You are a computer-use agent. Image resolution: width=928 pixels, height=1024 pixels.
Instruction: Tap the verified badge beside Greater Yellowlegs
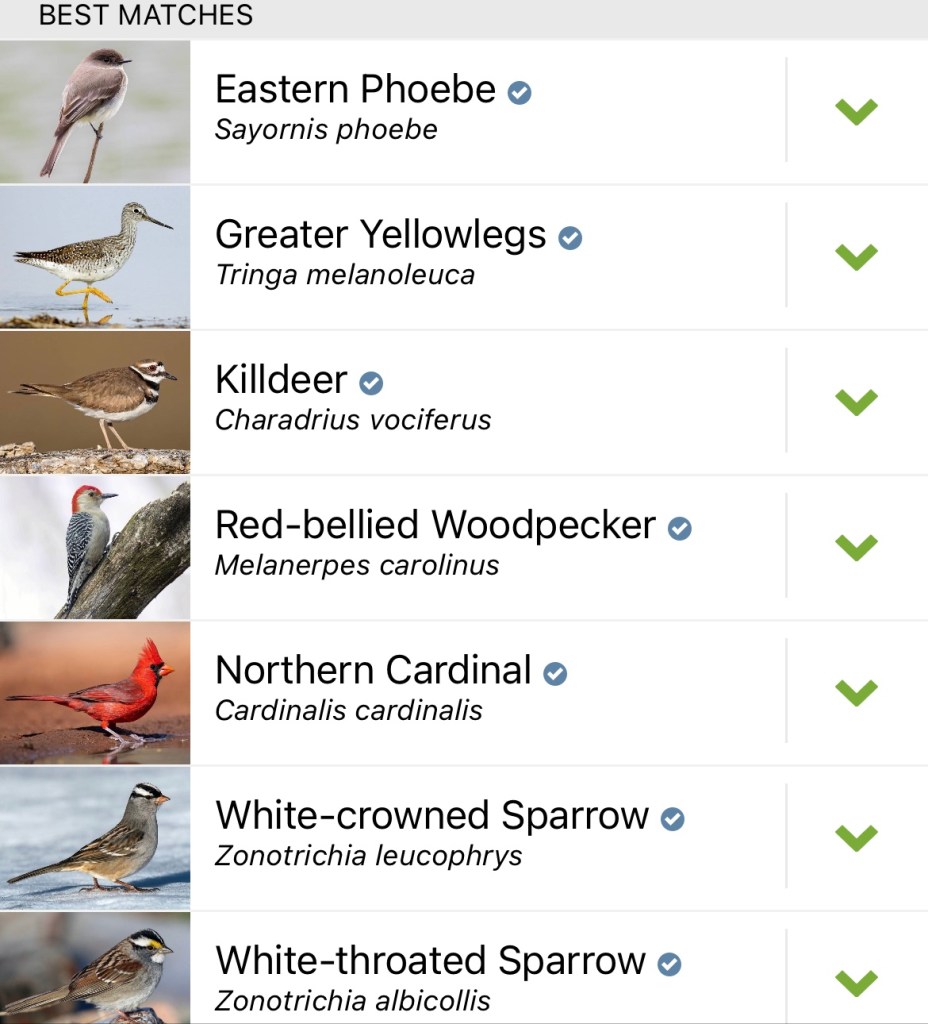point(570,238)
